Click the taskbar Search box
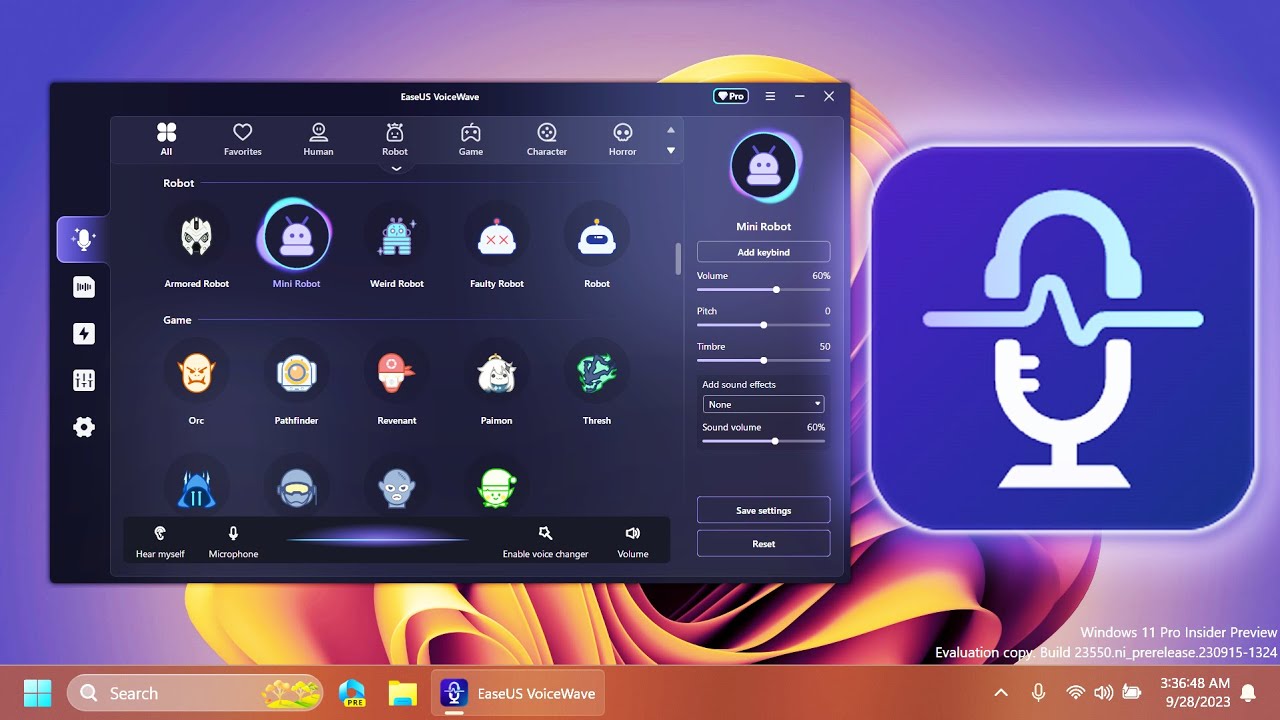The image size is (1280, 720). pyautogui.click(x=196, y=693)
